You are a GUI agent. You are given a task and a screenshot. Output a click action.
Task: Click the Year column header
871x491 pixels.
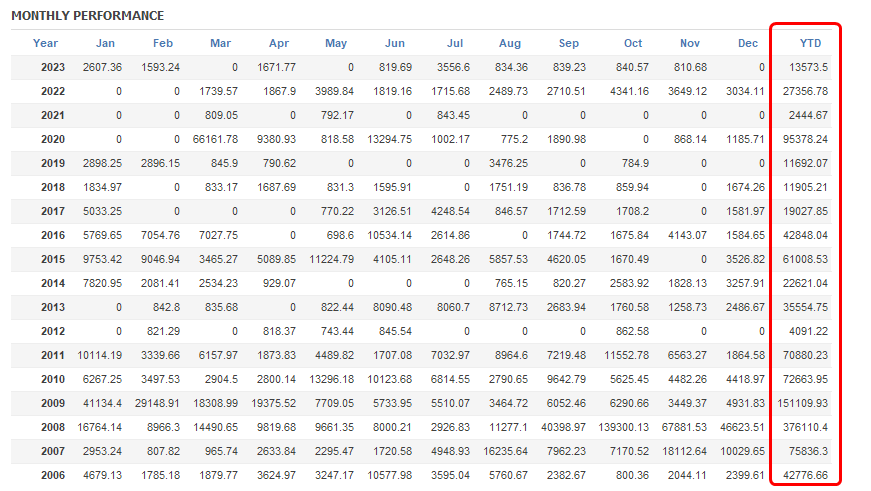[45, 43]
